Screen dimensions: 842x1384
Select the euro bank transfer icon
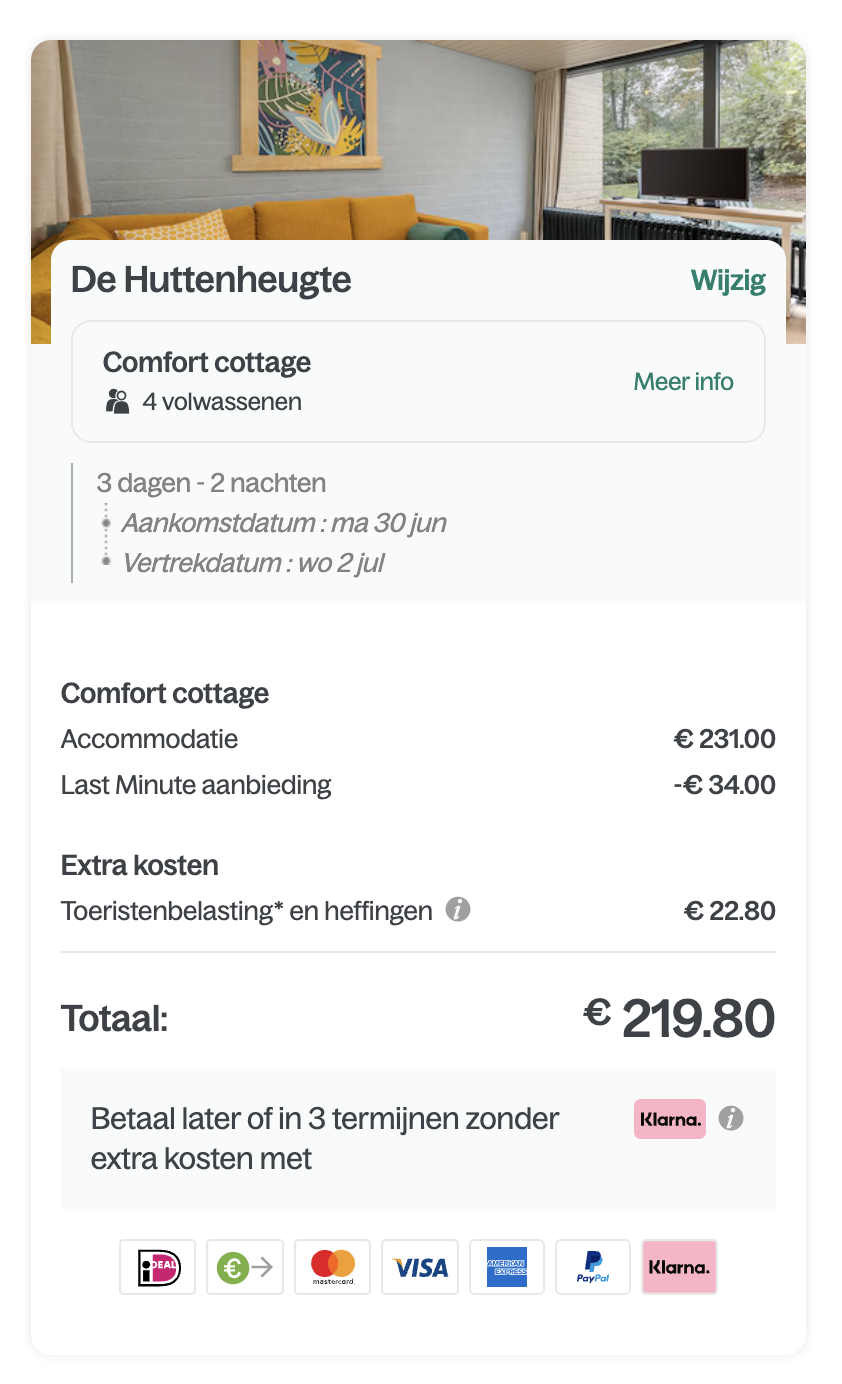(x=245, y=1267)
